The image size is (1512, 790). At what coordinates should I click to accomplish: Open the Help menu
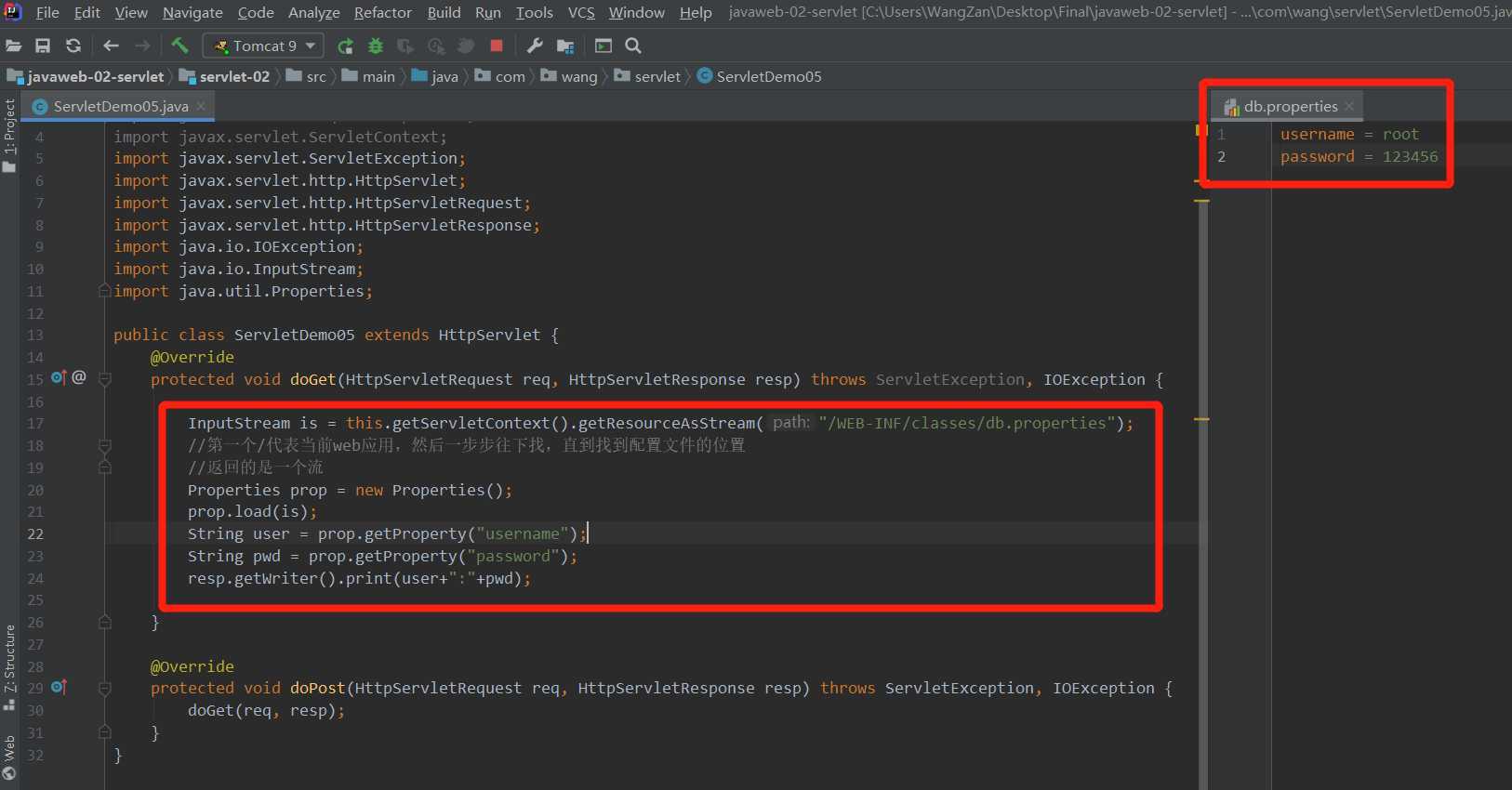pos(696,12)
